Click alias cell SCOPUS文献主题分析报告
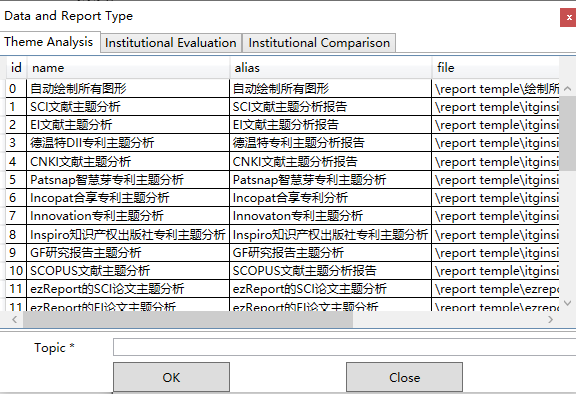576x394 pixels. pyautogui.click(x=331, y=271)
